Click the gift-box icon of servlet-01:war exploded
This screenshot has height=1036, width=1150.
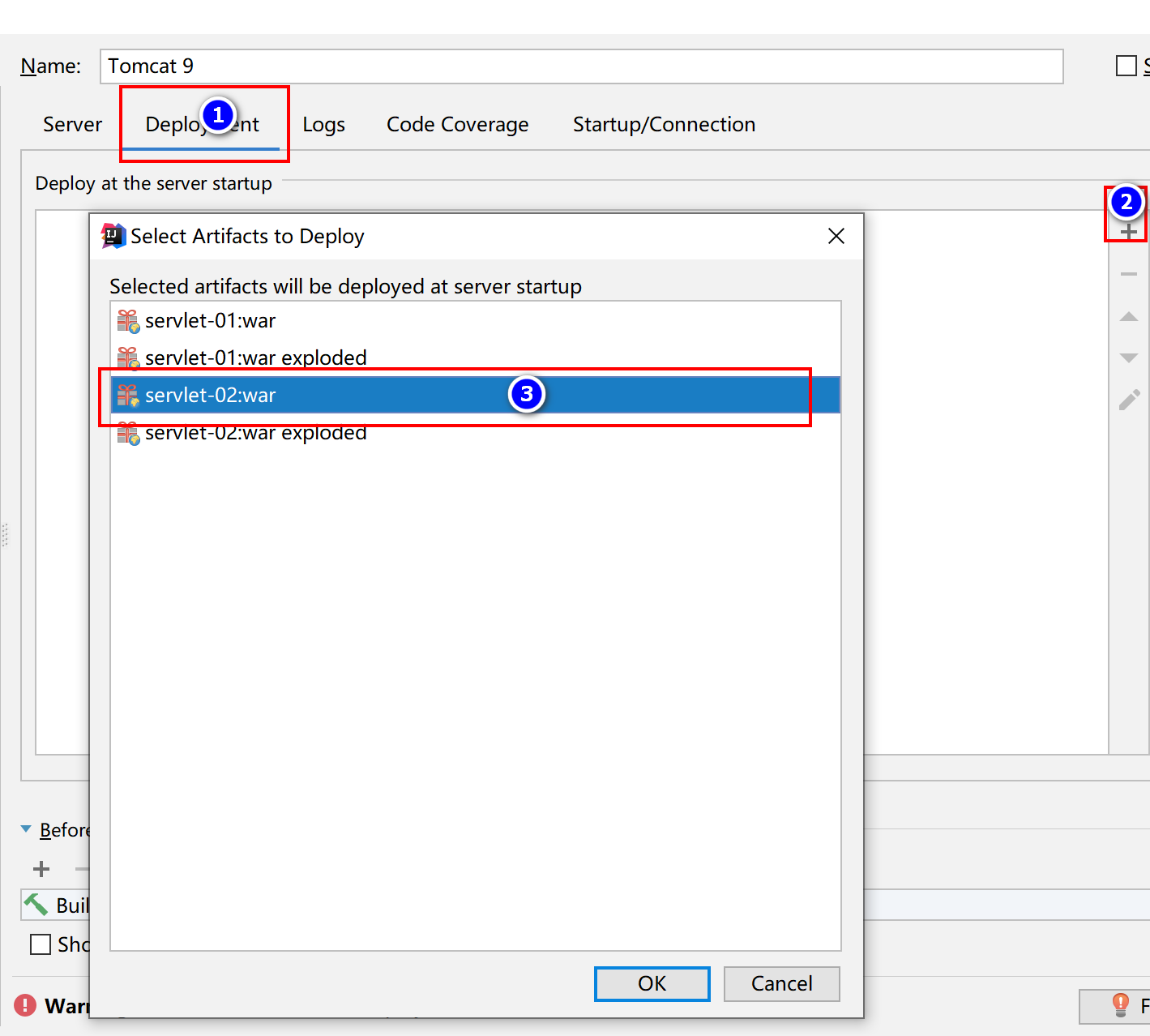tap(128, 357)
